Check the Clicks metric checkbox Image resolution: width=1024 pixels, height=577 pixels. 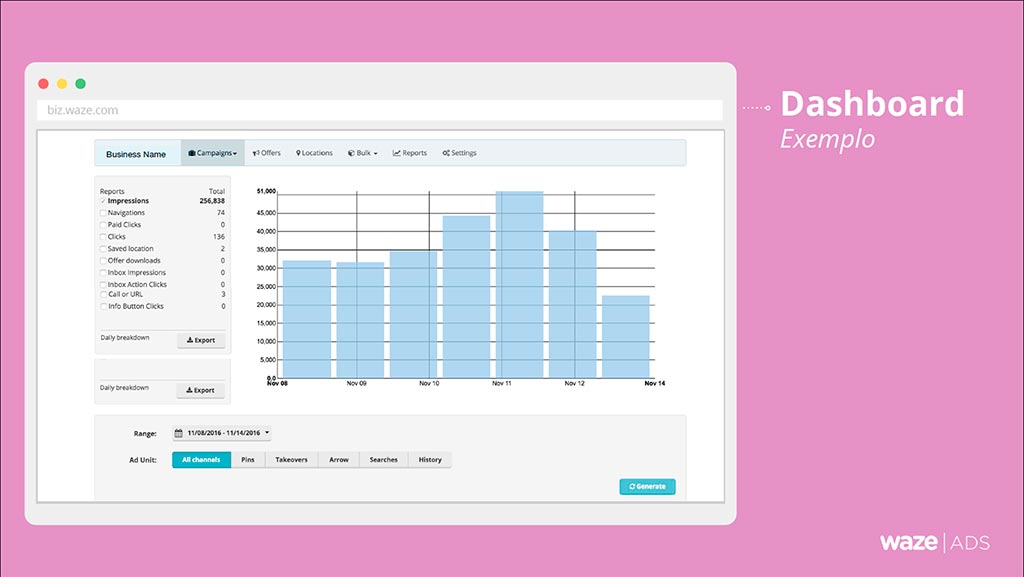point(103,236)
